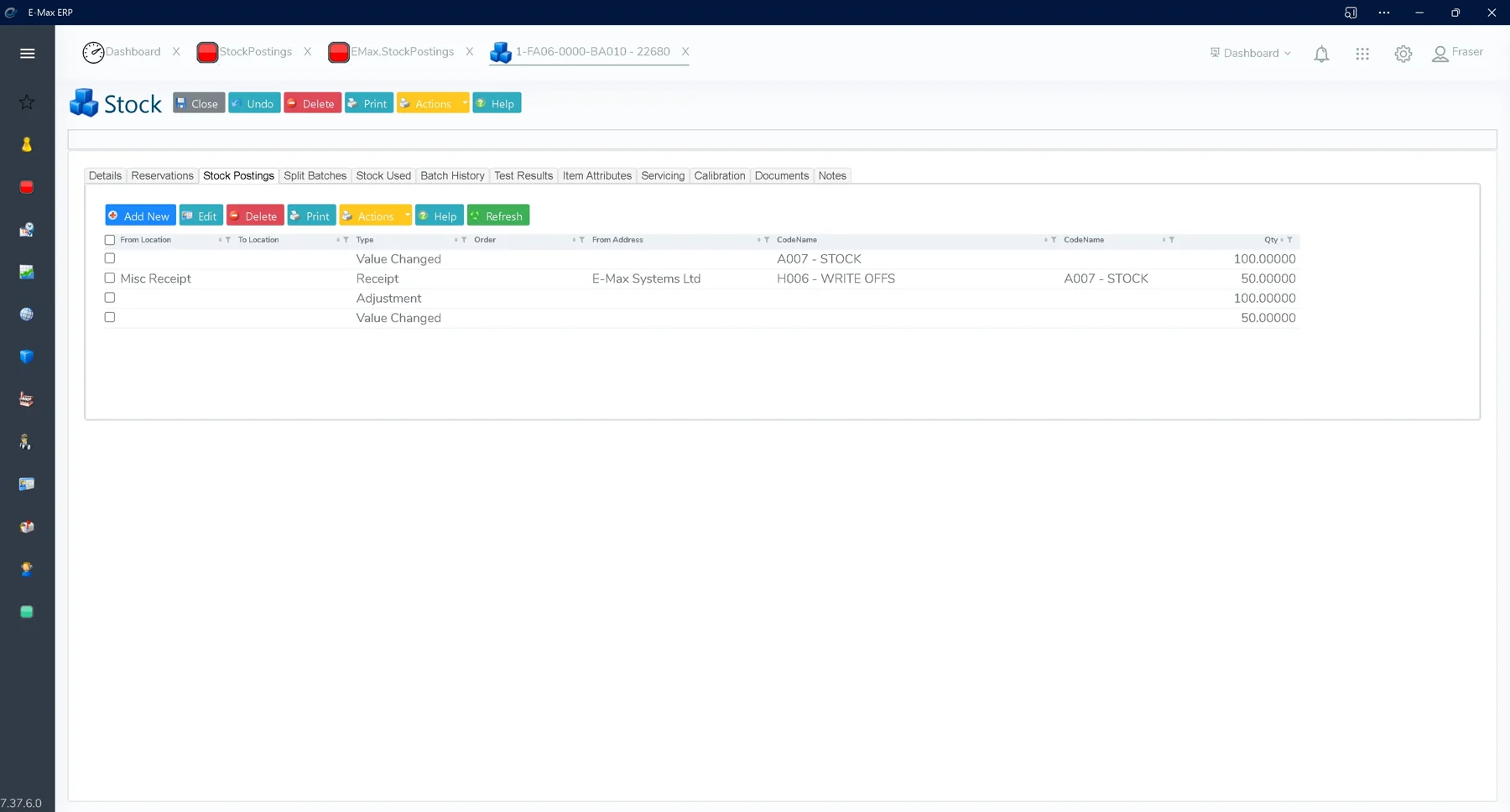Viewport: 1510px width, 812px height.
Task: Switch to the Reservations tab
Action: pos(162,175)
